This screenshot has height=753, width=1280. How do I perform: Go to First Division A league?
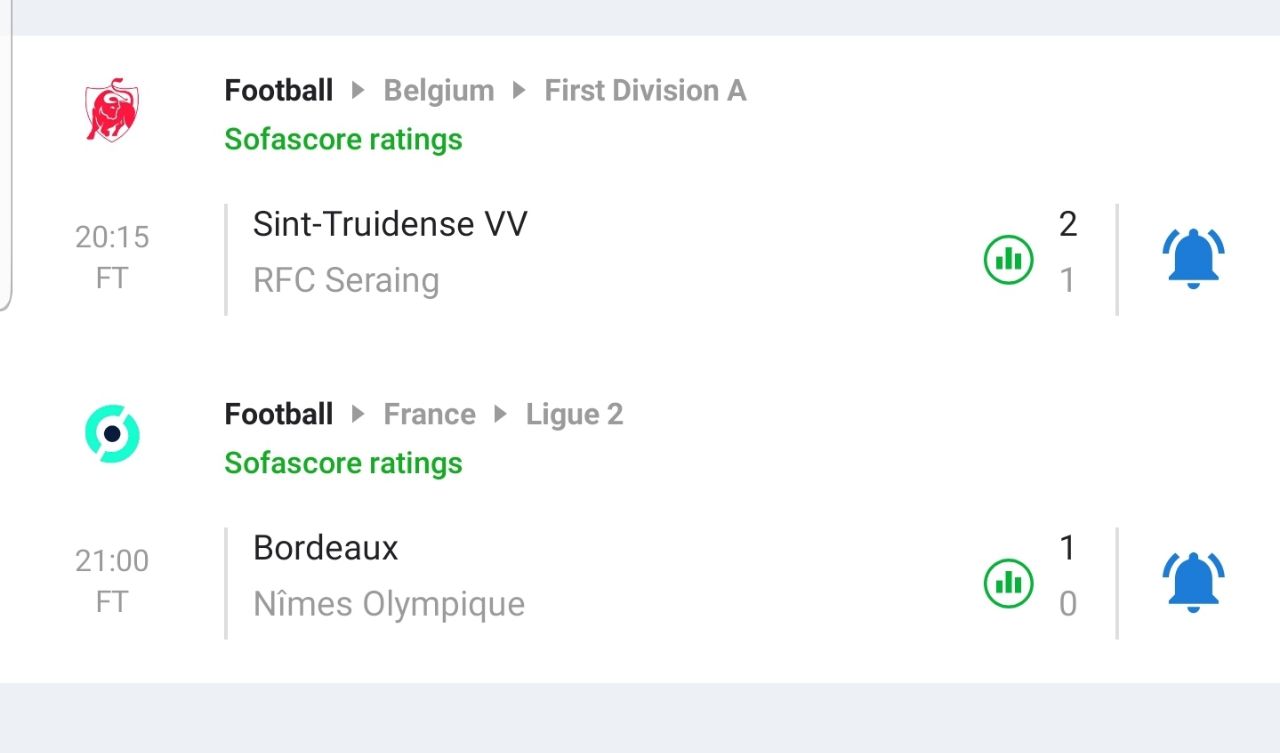tap(645, 91)
